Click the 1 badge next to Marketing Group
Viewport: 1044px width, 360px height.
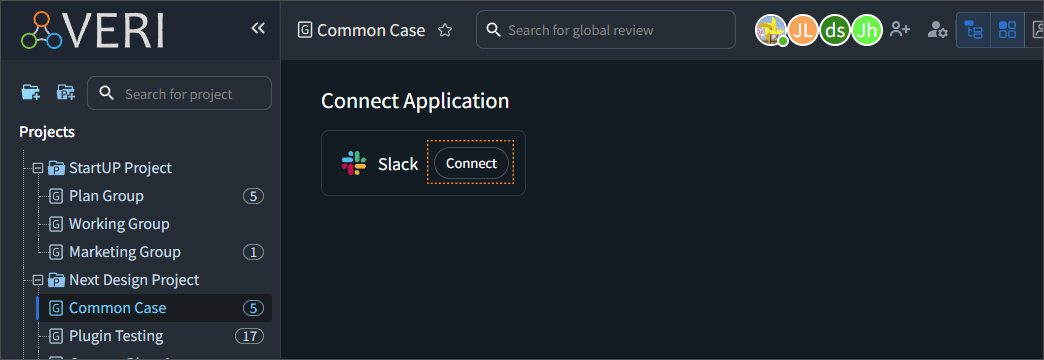(x=253, y=252)
